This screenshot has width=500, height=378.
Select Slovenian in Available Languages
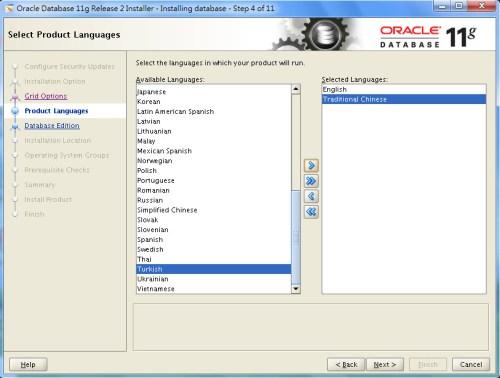[x=214, y=230]
